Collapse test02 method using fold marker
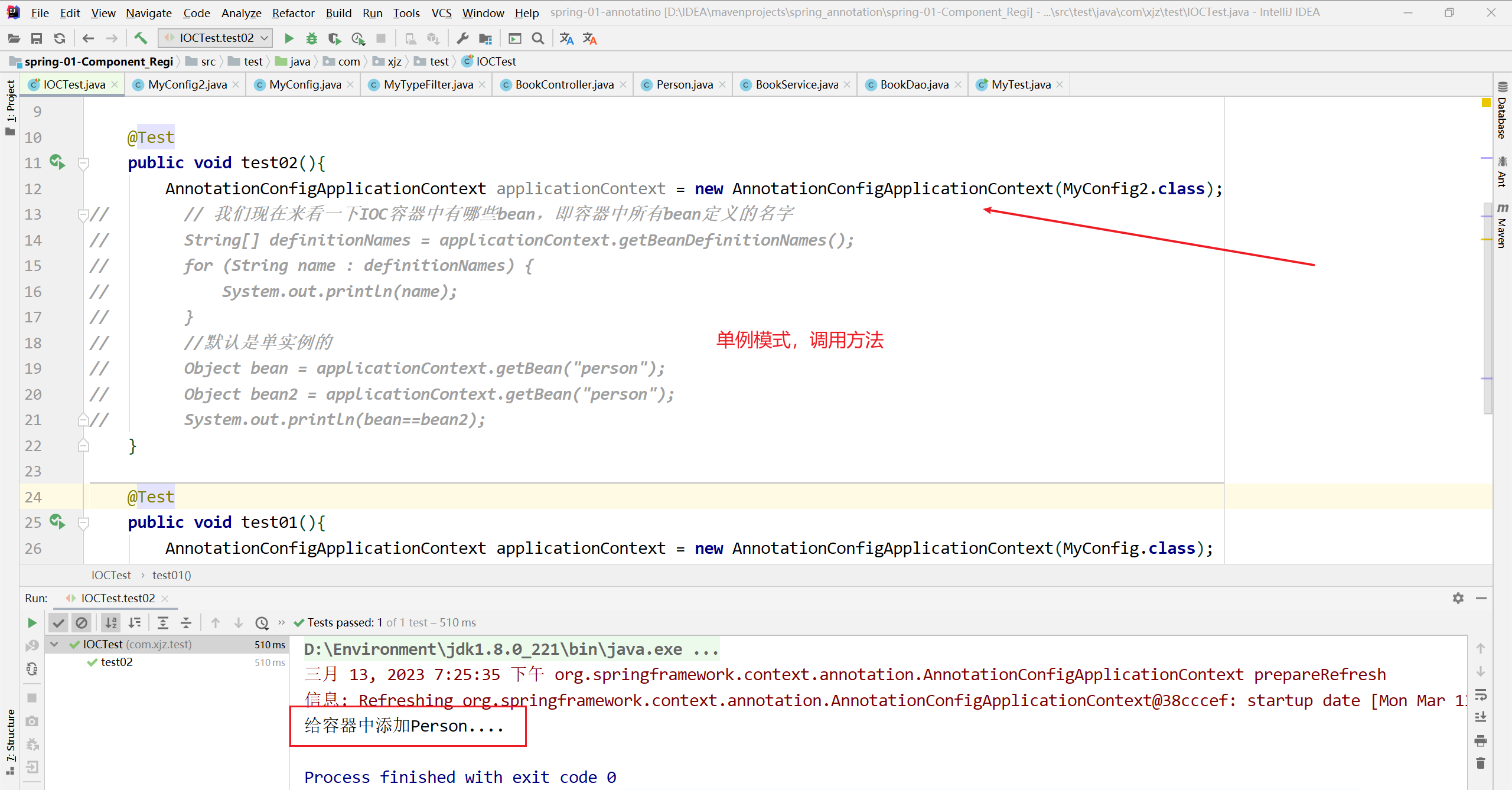This screenshot has width=1512, height=790. tap(84, 163)
